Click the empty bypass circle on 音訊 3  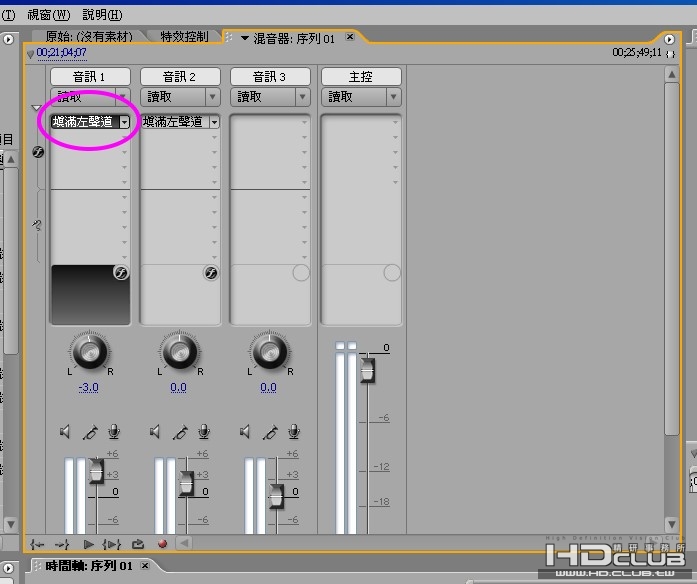click(301, 272)
